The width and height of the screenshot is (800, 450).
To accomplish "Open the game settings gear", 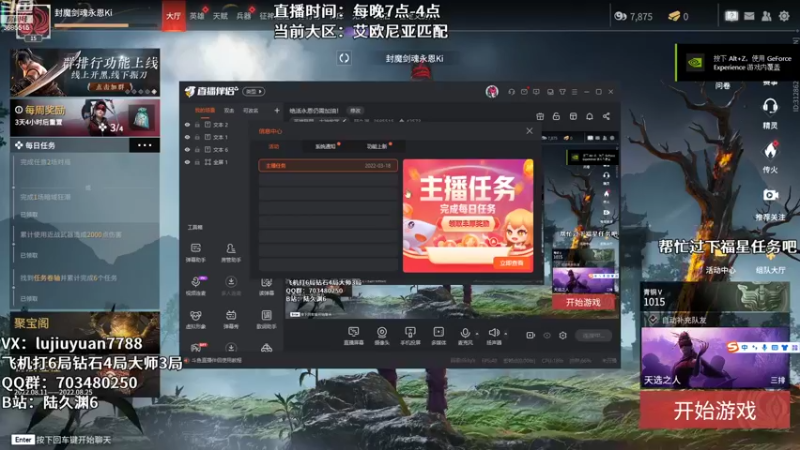I will point(784,16).
